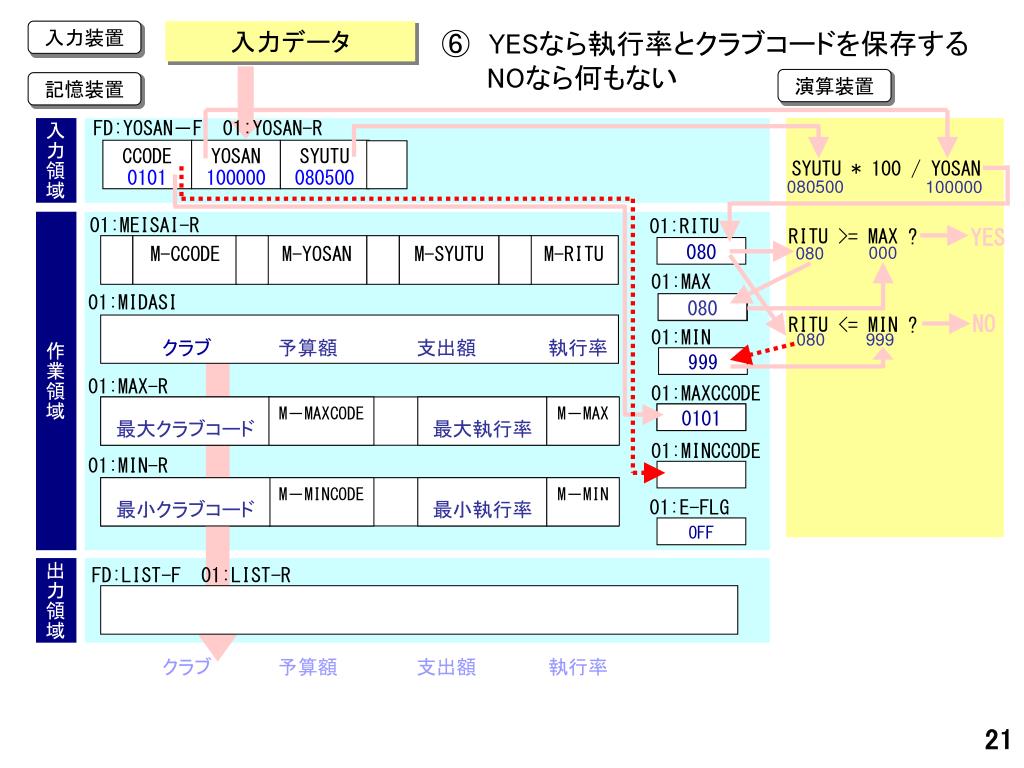1024x768 pixels.
Task: Select the M-MIN field
Action: (583, 502)
